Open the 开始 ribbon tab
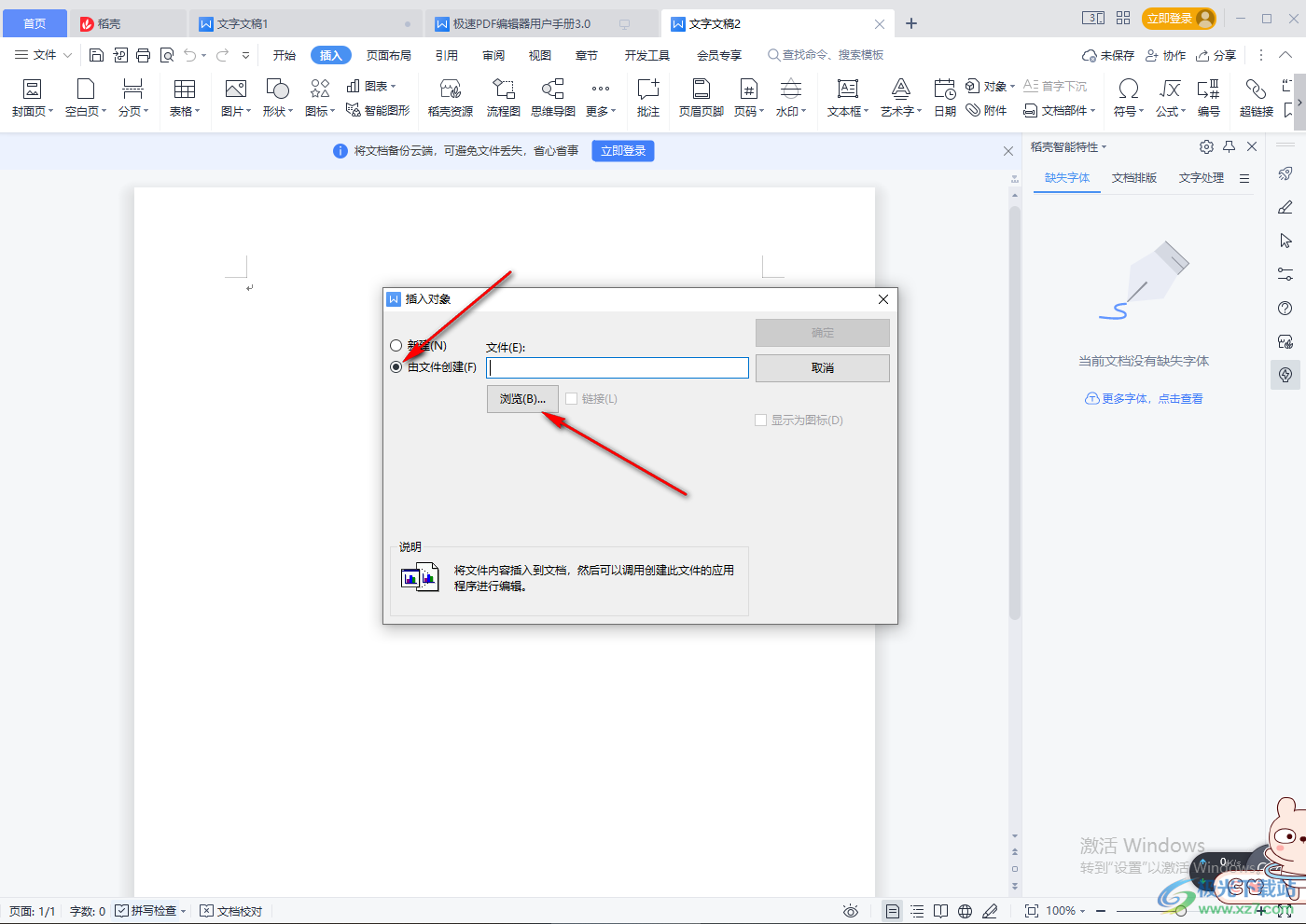The image size is (1306, 924). tap(285, 55)
